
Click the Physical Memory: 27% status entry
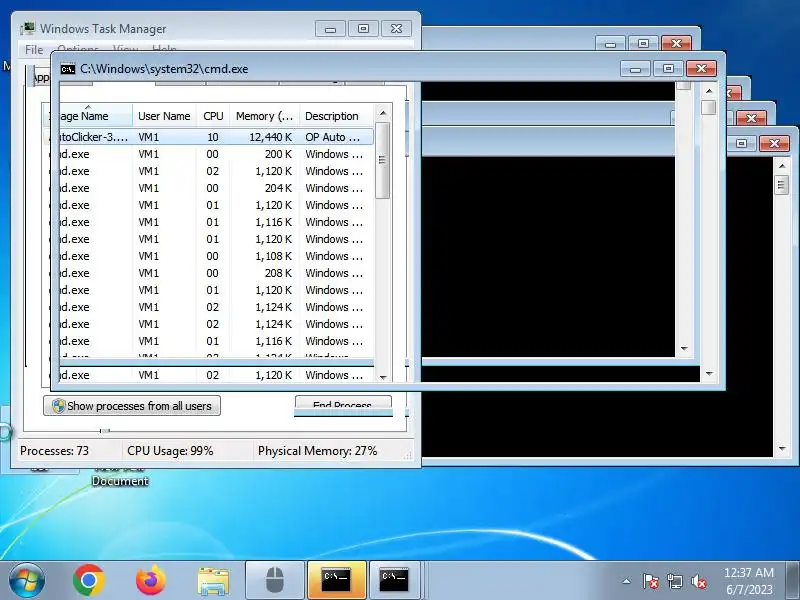point(317,451)
